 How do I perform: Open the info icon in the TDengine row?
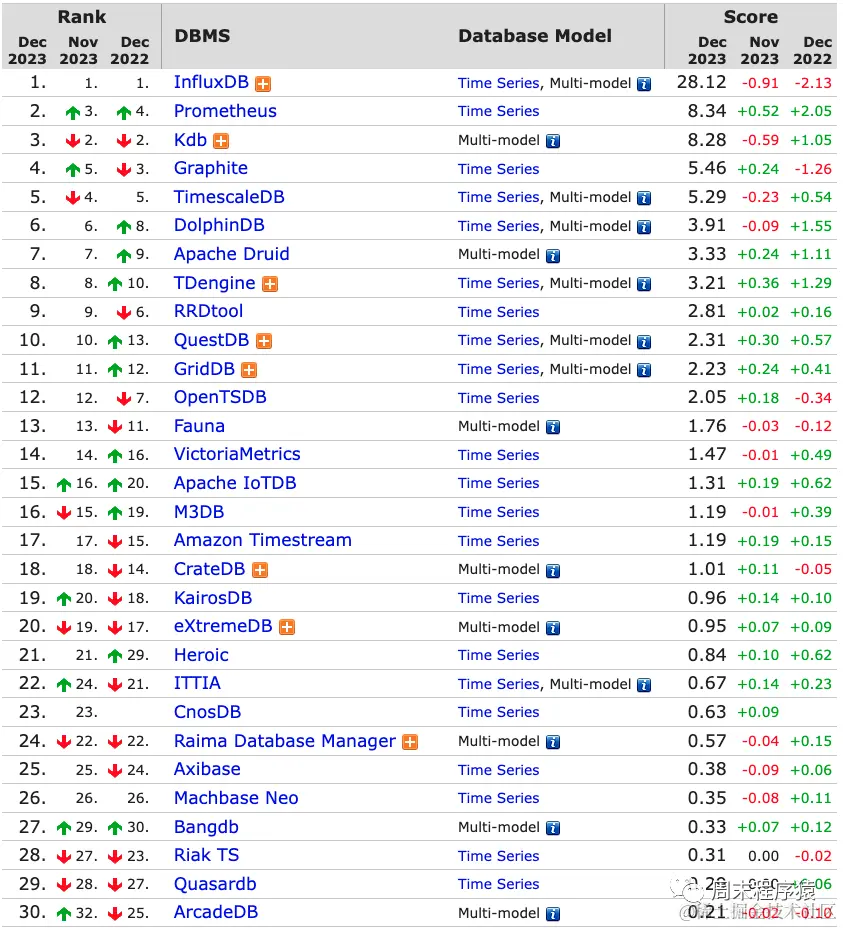coord(644,284)
